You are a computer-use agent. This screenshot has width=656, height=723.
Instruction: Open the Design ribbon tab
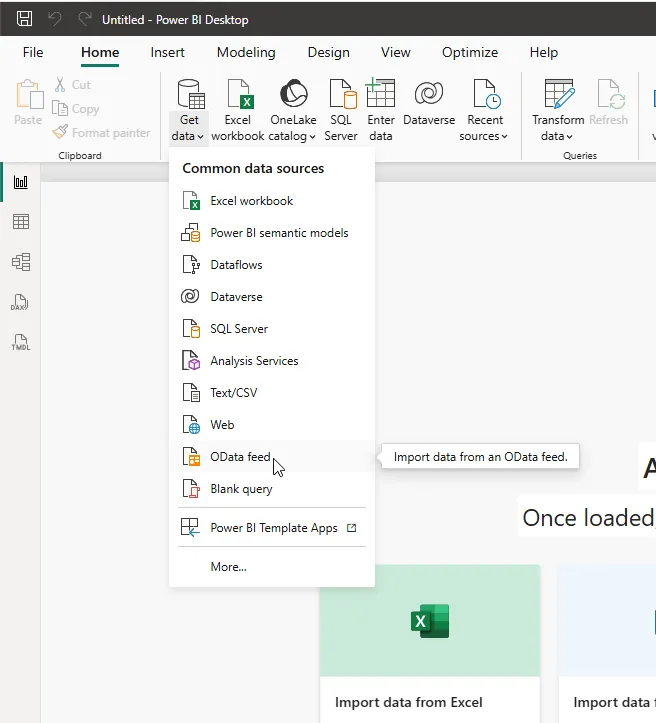point(329,53)
